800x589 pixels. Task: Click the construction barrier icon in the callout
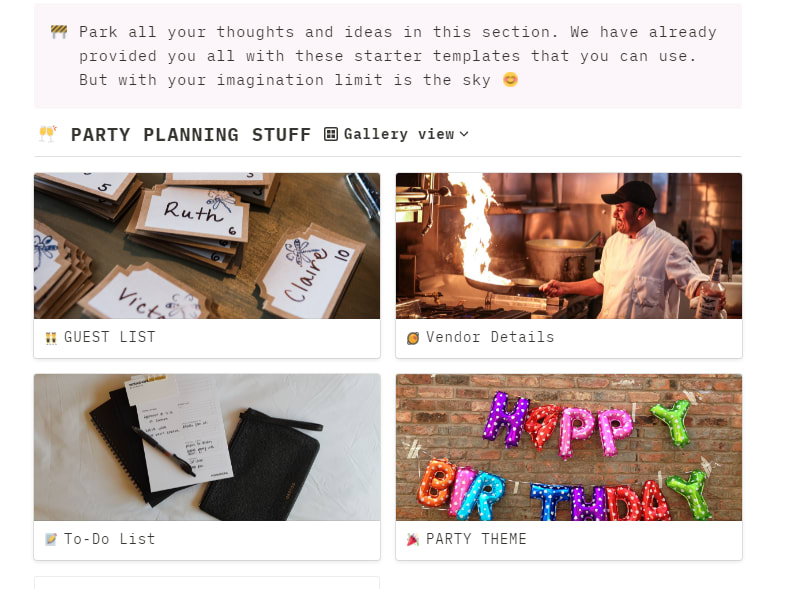pos(59,32)
